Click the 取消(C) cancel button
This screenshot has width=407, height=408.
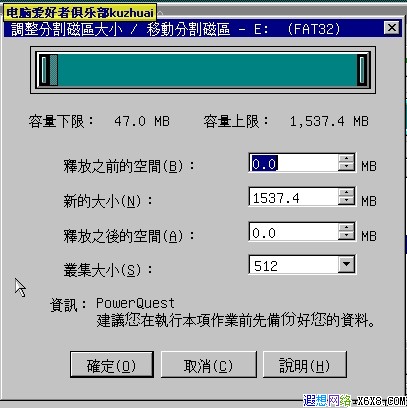pos(209,364)
